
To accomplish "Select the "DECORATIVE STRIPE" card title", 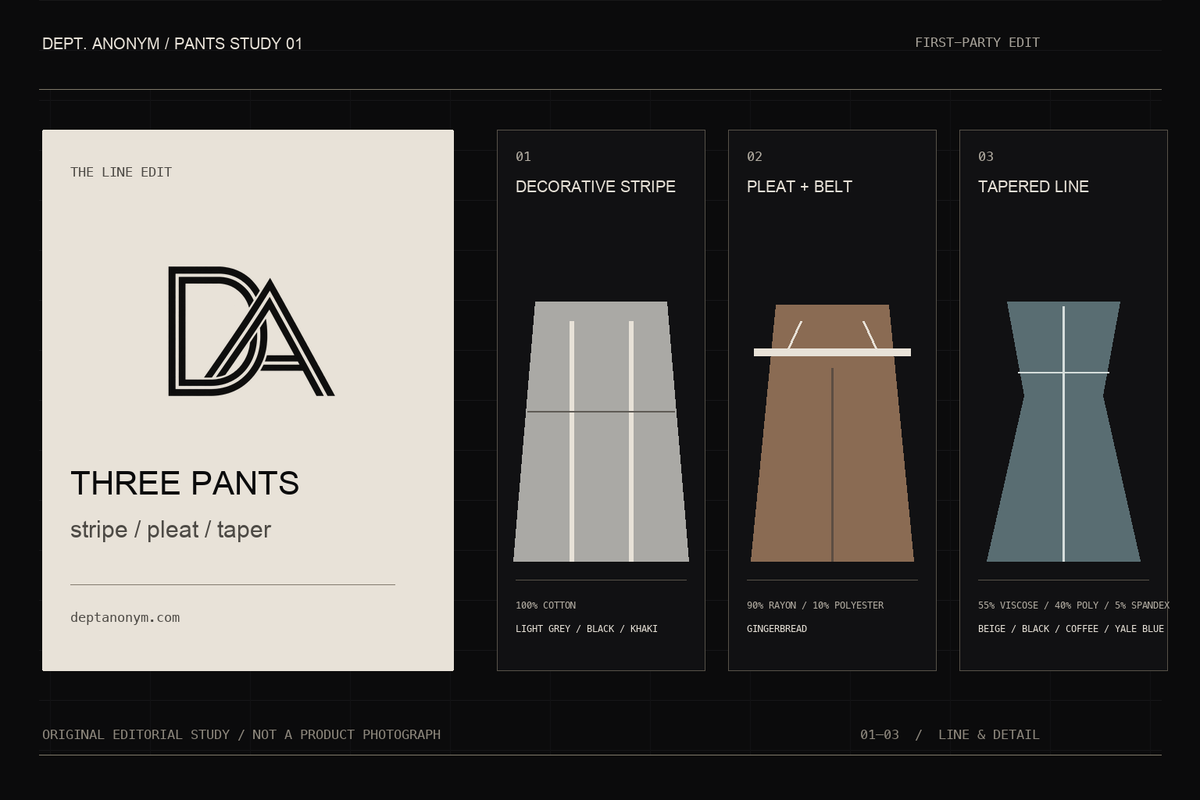I will pyautogui.click(x=595, y=187).
